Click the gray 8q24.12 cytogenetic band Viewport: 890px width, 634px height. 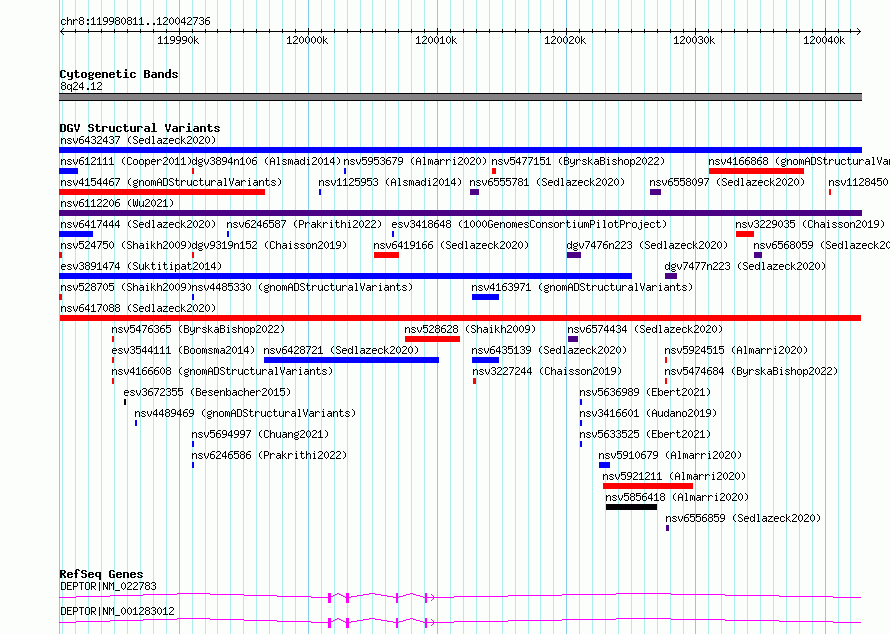pos(460,97)
